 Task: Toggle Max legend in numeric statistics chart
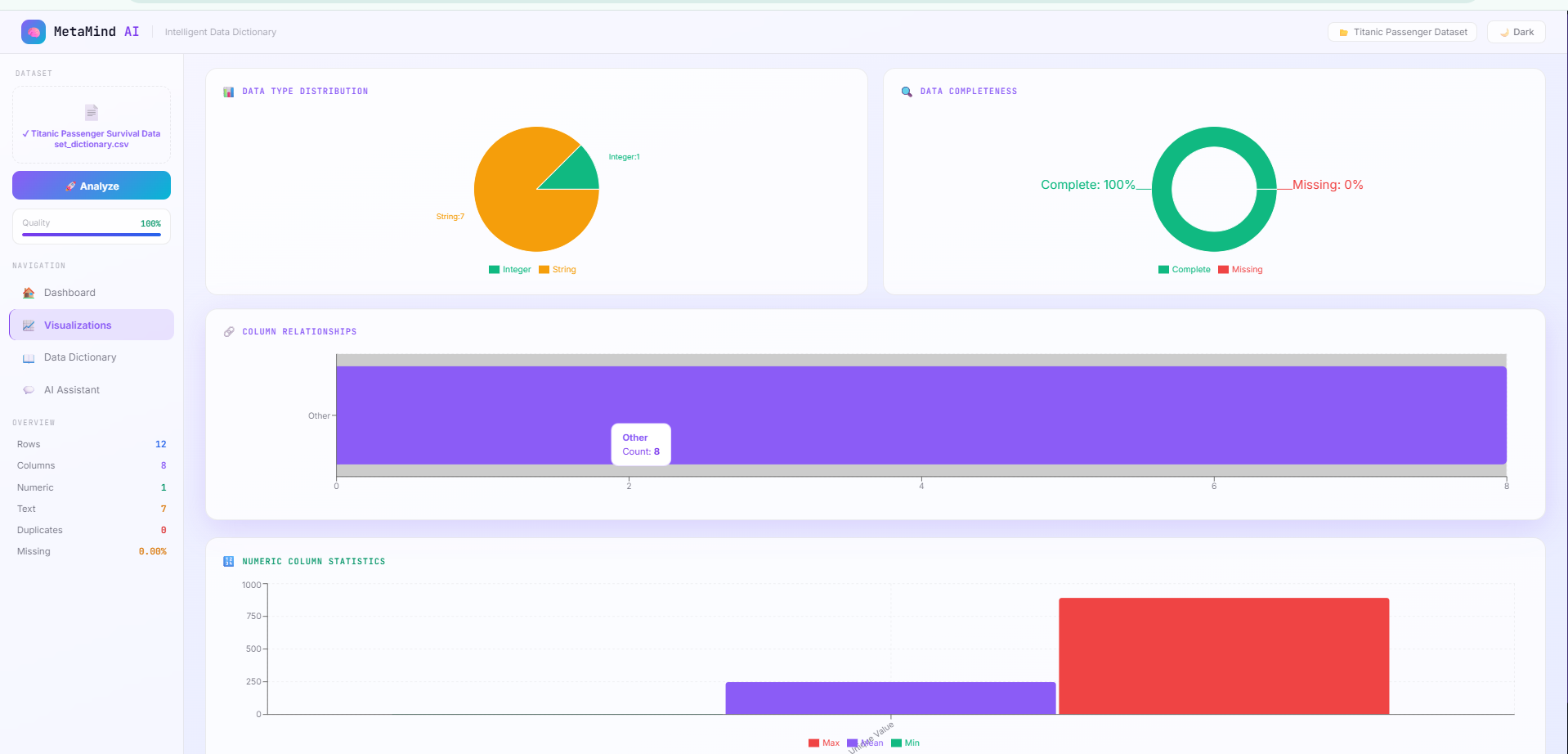click(824, 743)
